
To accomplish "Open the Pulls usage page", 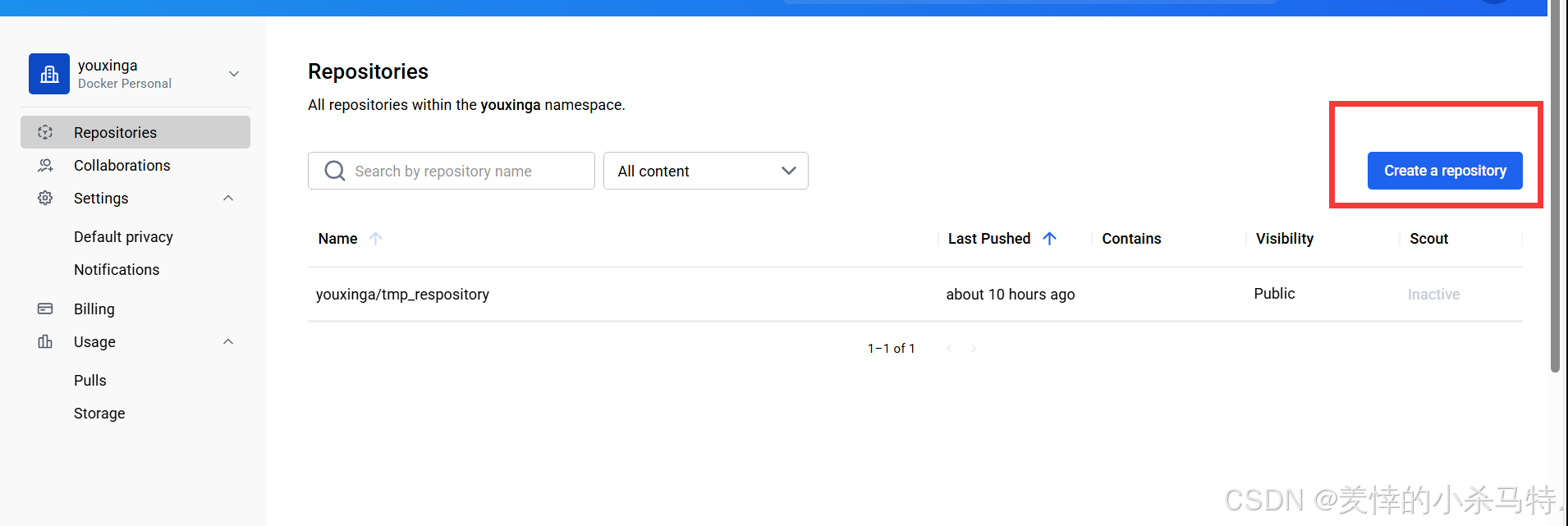I will click(x=90, y=381).
